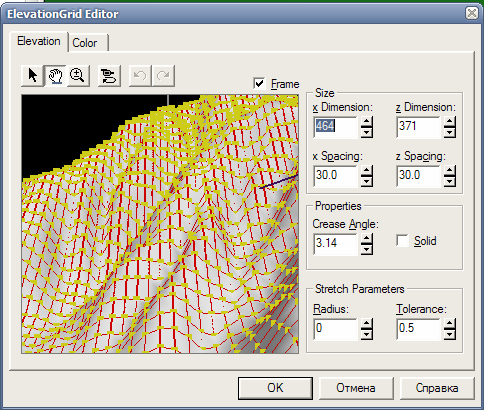Increase x Dimension with up arrow
484x410 pixels.
tap(367, 121)
